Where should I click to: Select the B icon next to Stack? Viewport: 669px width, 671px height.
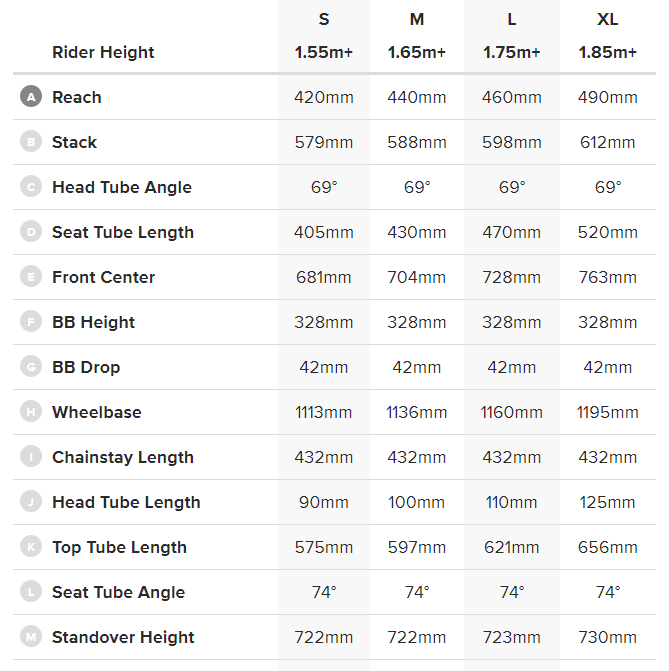point(31,142)
